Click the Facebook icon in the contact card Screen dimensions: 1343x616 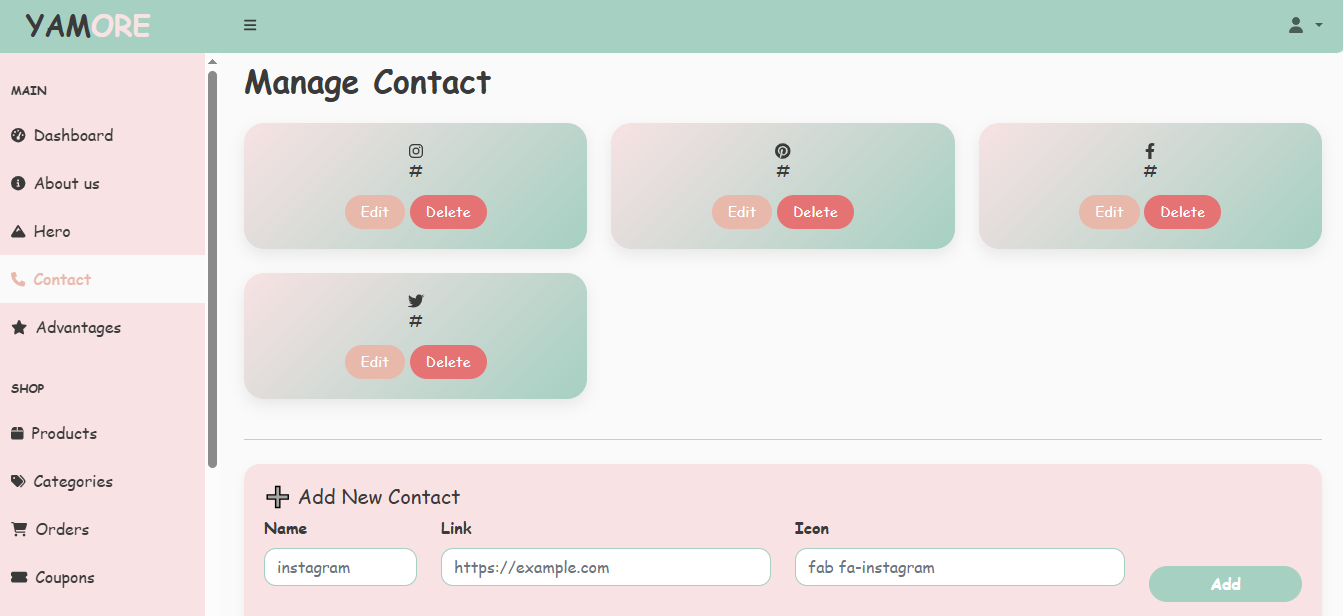point(1150,151)
